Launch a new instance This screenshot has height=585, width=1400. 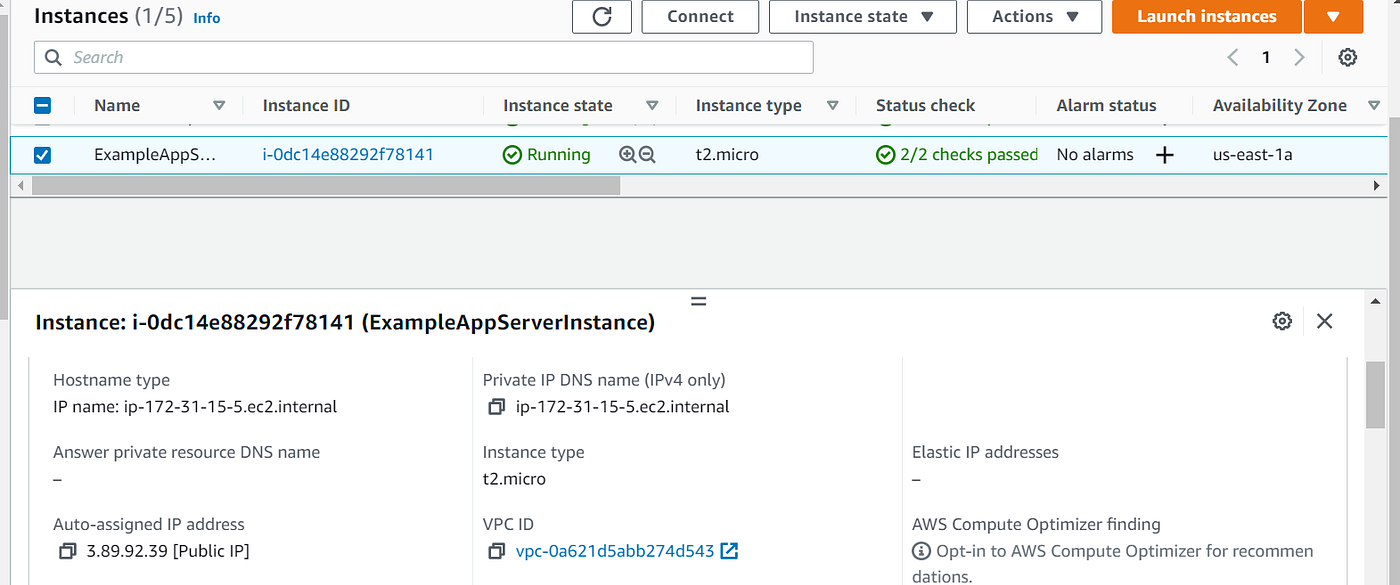coord(1206,16)
